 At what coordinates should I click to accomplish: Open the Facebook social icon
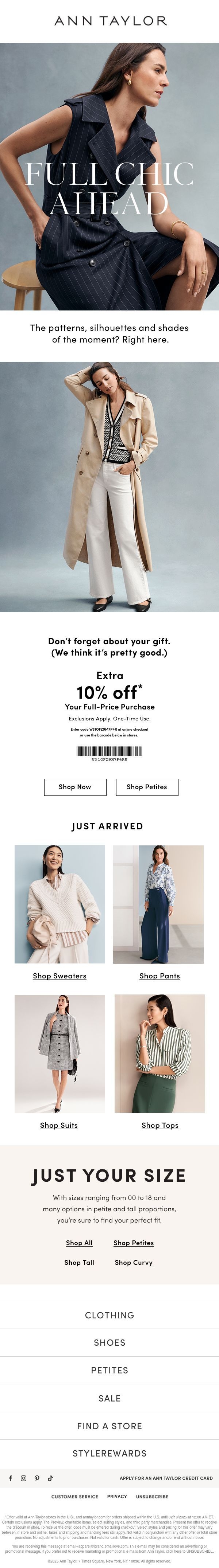pyautogui.click(x=10, y=1478)
